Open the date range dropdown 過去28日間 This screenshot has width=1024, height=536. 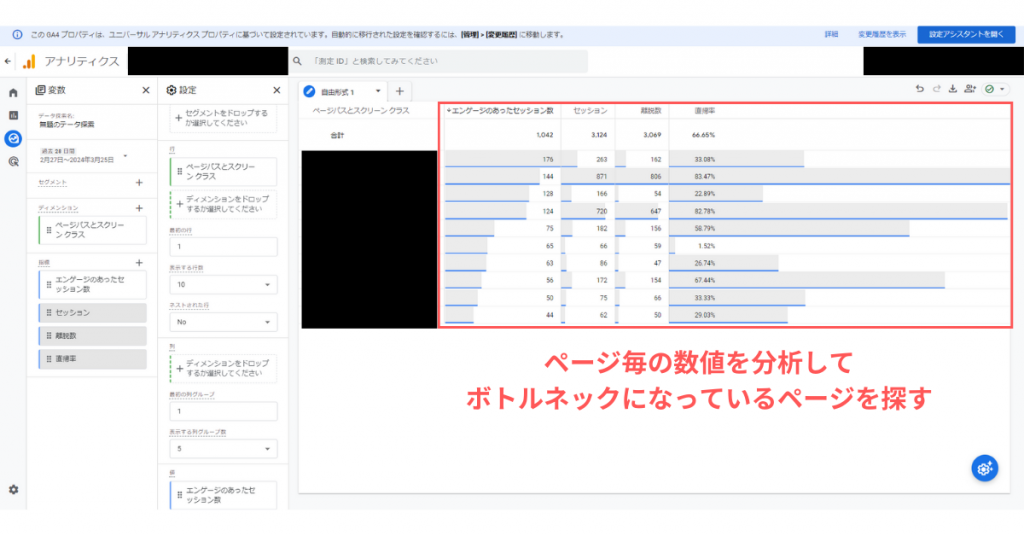pos(83,155)
